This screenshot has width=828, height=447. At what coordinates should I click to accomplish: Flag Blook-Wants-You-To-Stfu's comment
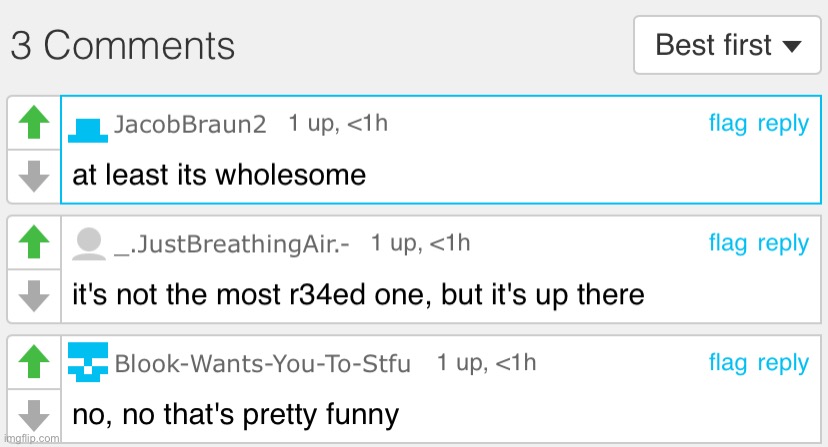pyautogui.click(x=728, y=363)
